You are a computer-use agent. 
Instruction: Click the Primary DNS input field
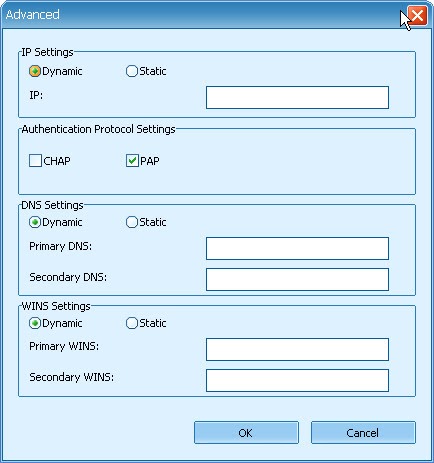point(297,248)
